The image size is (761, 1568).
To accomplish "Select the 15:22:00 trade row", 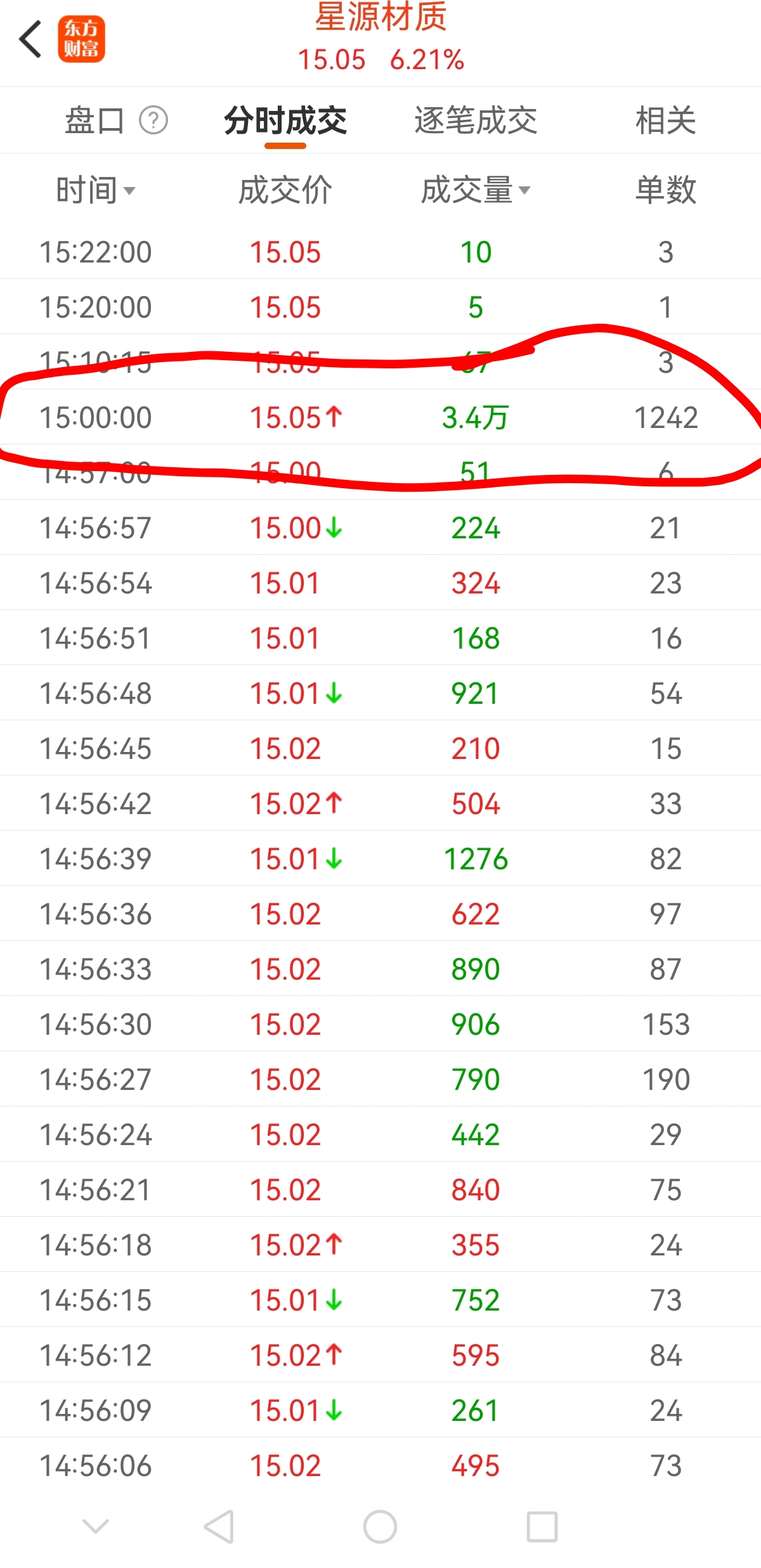I will (x=380, y=252).
